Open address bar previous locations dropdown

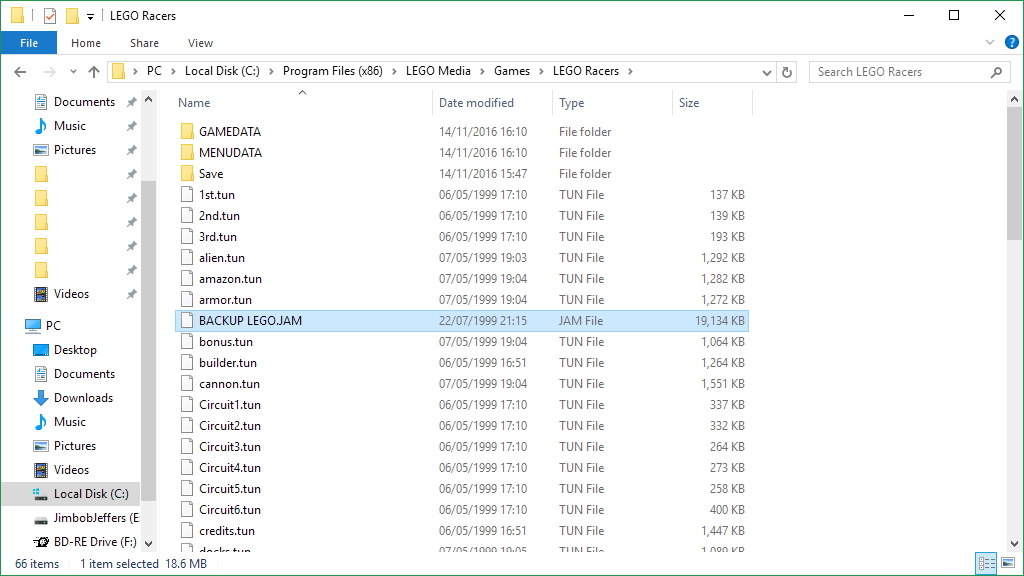pos(767,72)
